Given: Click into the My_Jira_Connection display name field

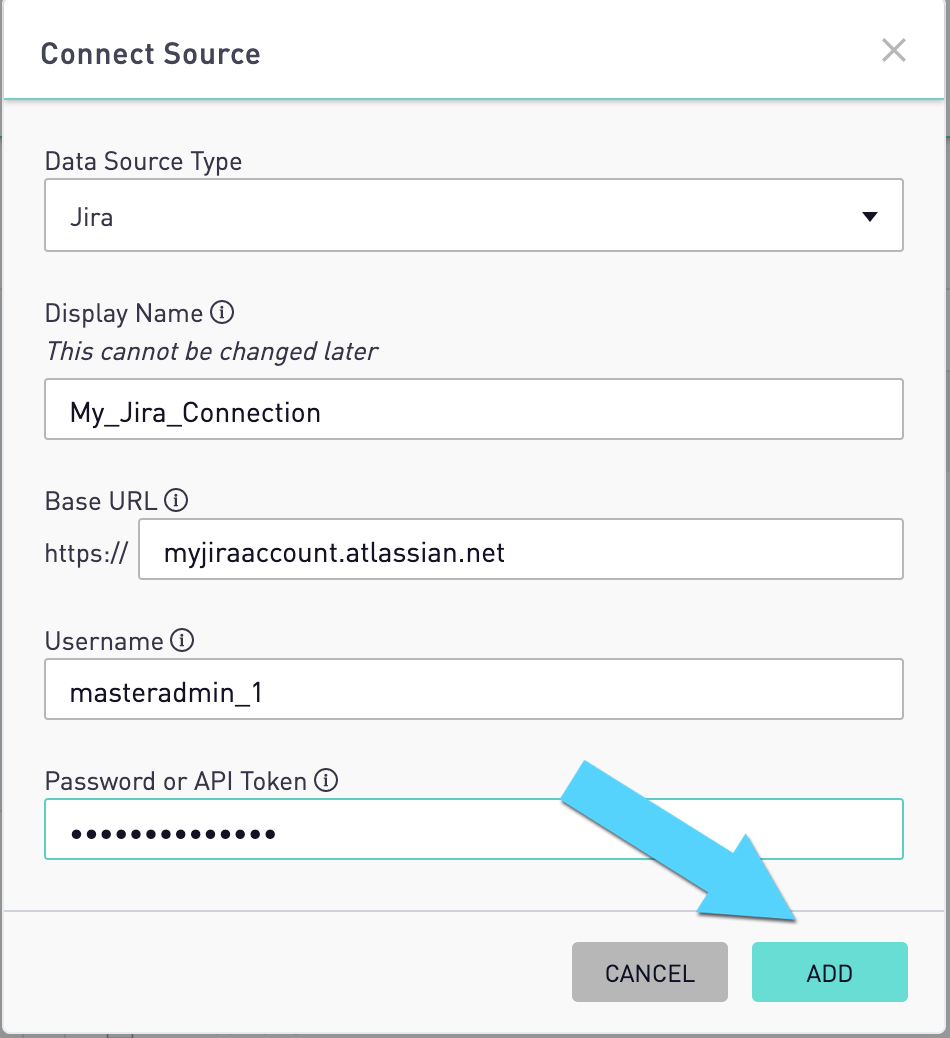Looking at the screenshot, I should [x=474, y=409].
